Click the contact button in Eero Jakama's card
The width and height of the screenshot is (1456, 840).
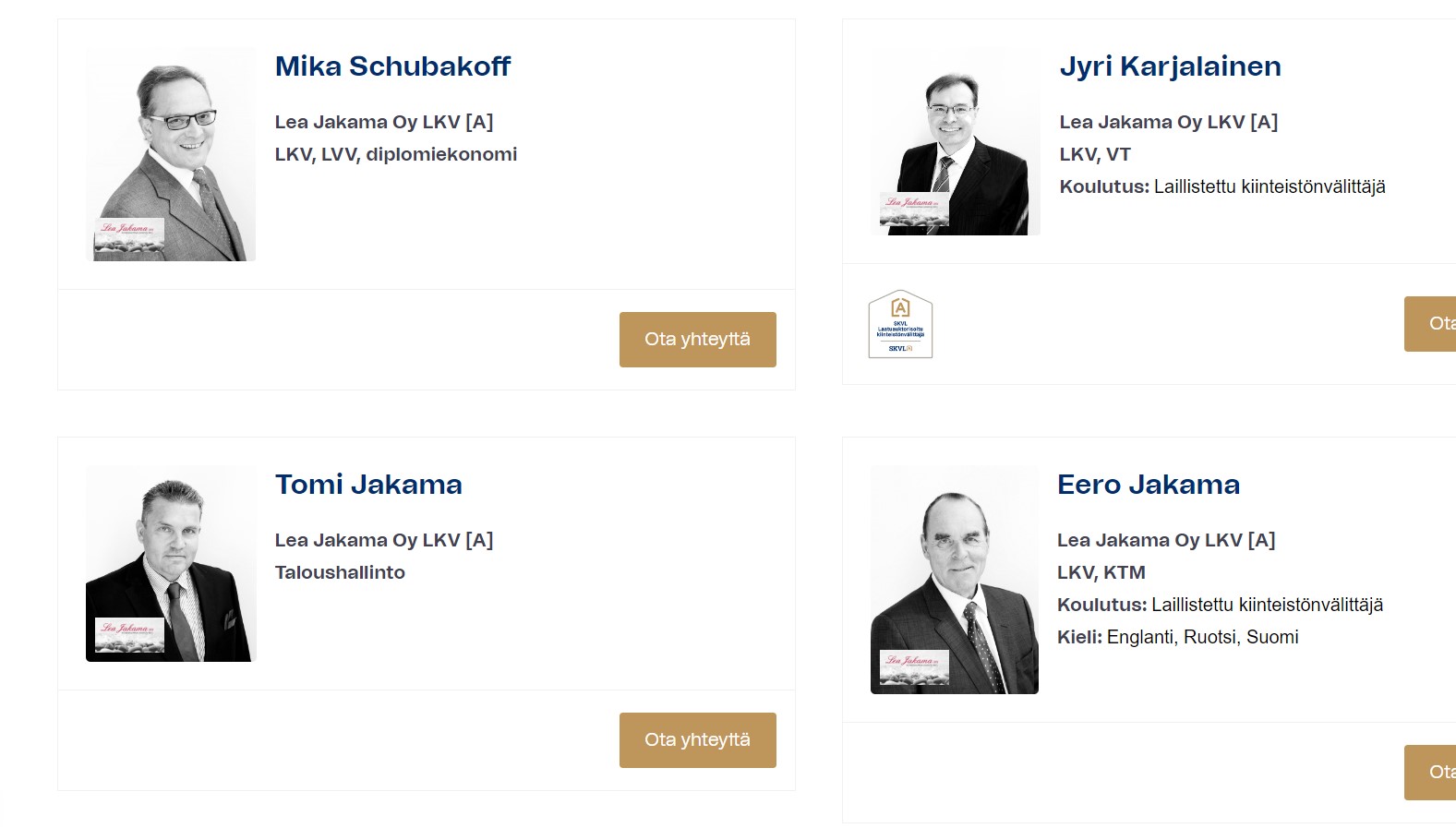tap(1432, 773)
